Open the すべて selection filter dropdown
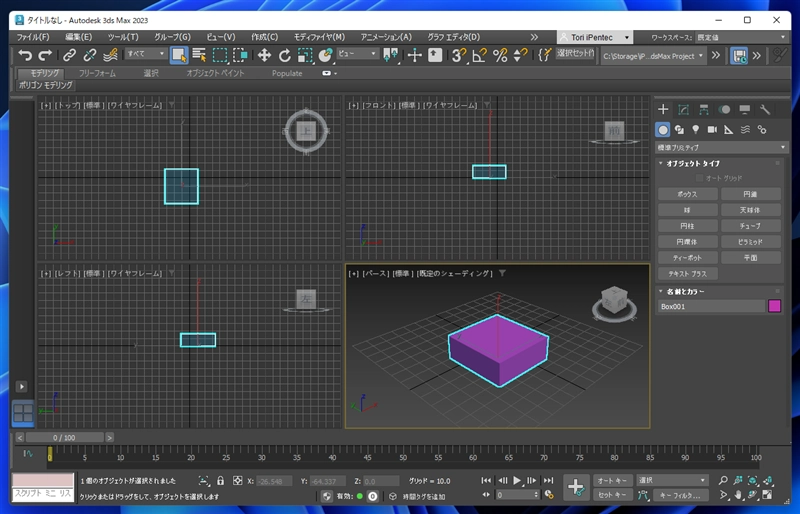800x514 pixels. [x=146, y=54]
